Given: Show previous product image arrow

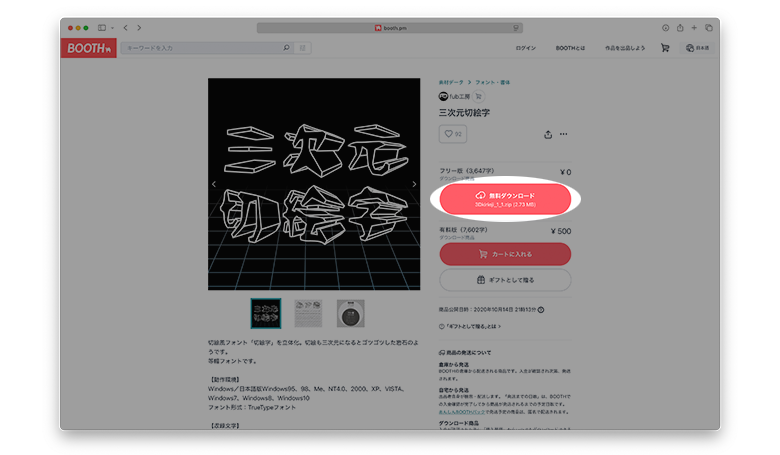Looking at the screenshot, I should (214, 184).
